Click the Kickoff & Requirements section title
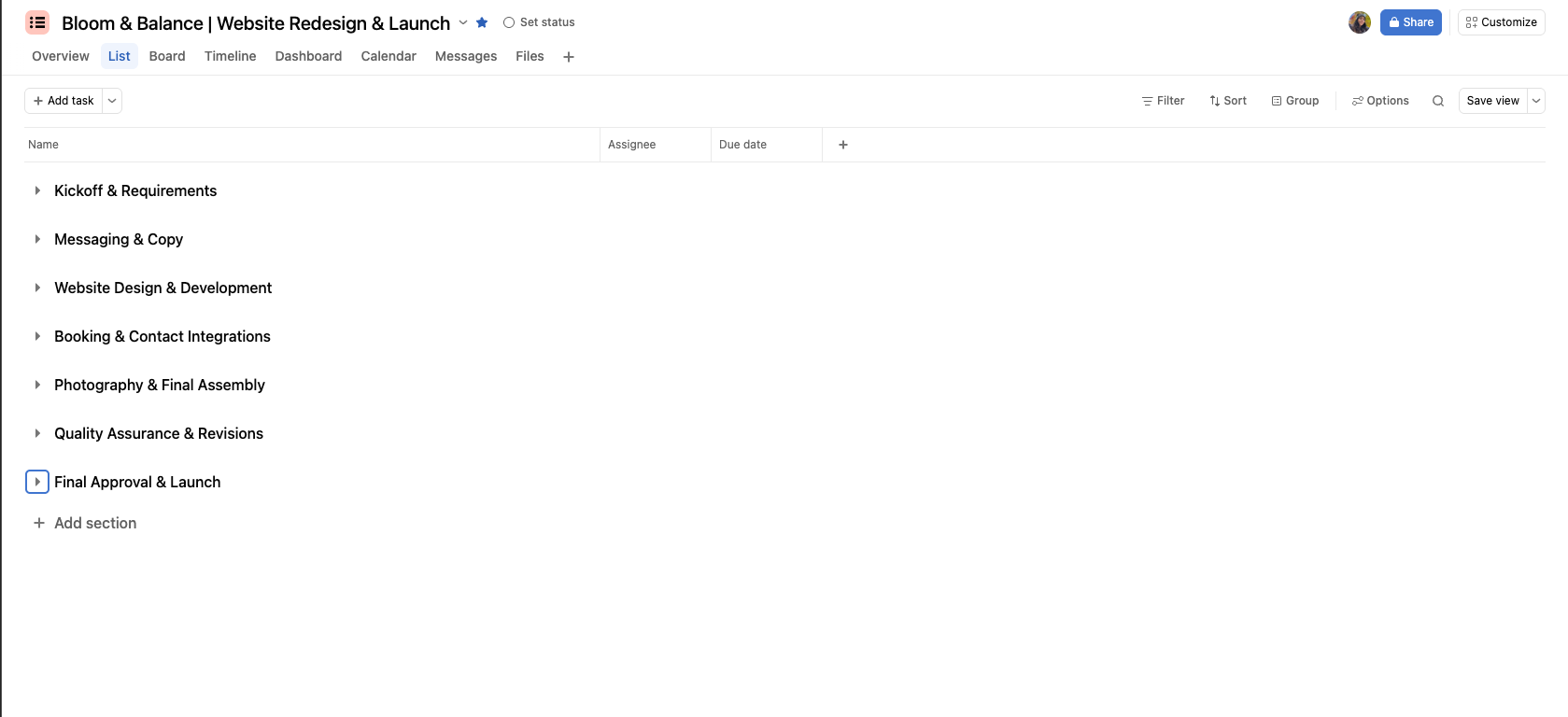 (x=135, y=190)
